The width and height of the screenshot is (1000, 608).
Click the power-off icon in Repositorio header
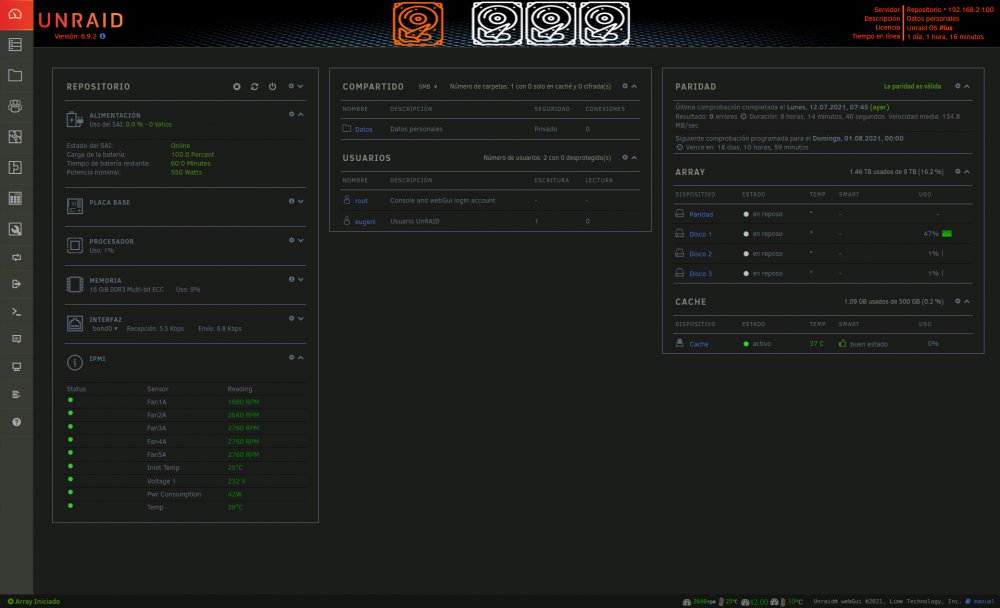tap(272, 86)
